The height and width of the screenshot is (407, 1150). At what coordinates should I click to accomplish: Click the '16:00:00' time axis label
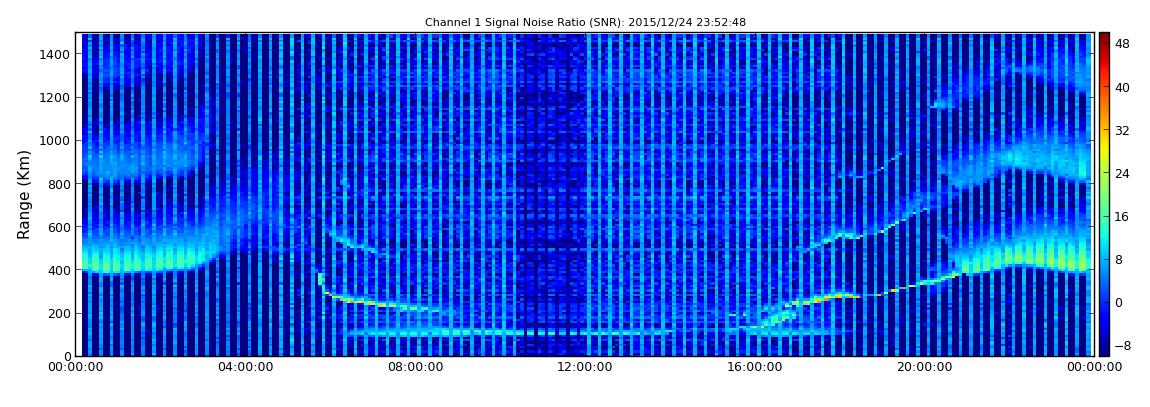pos(754,367)
